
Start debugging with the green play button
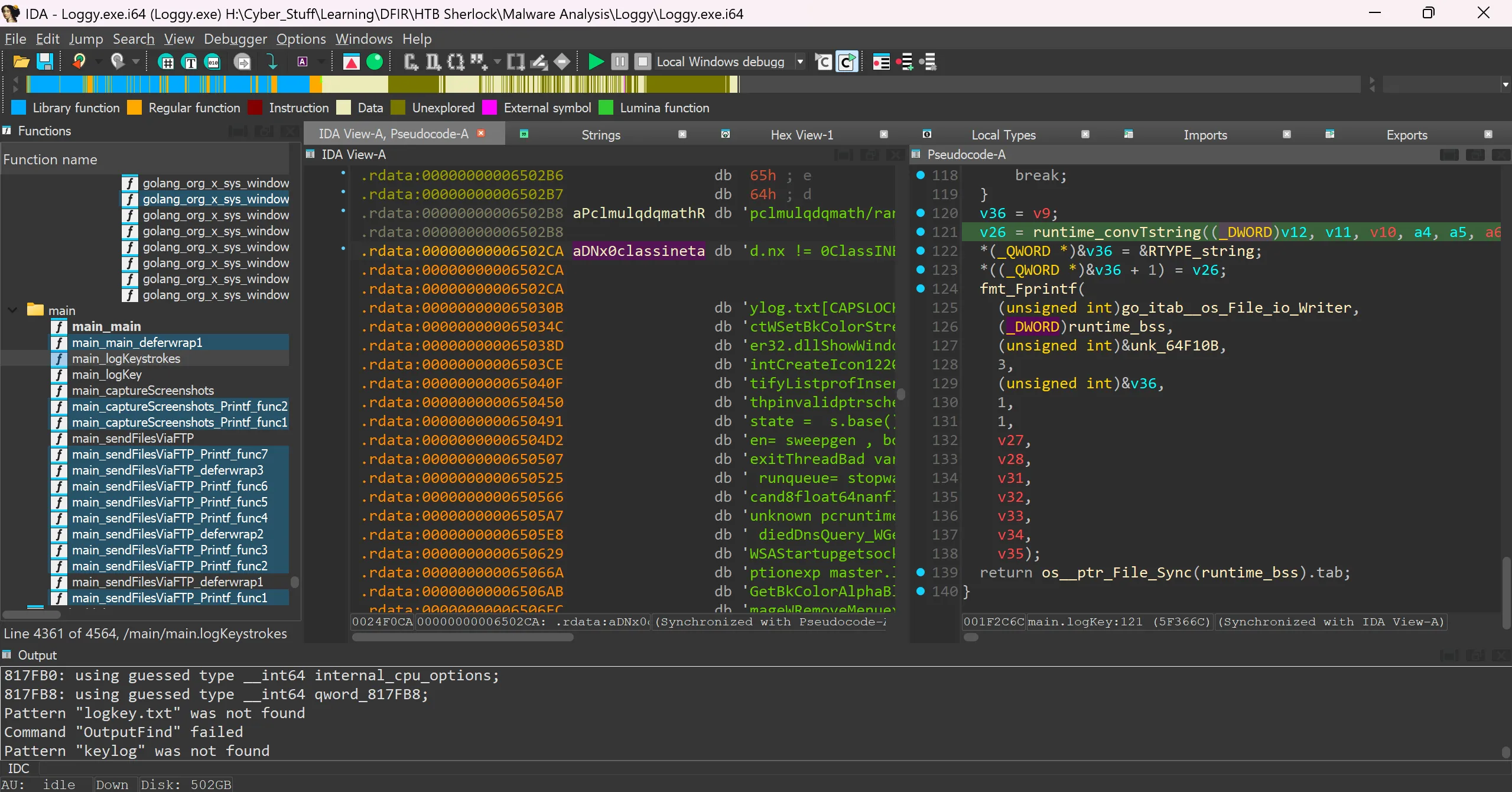click(x=596, y=61)
